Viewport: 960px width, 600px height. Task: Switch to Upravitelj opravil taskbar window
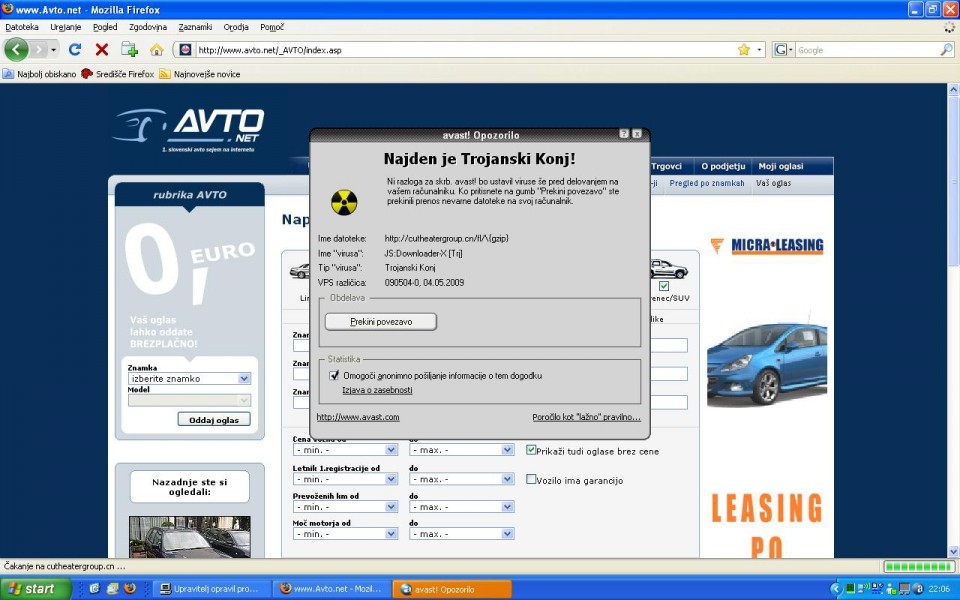point(210,589)
